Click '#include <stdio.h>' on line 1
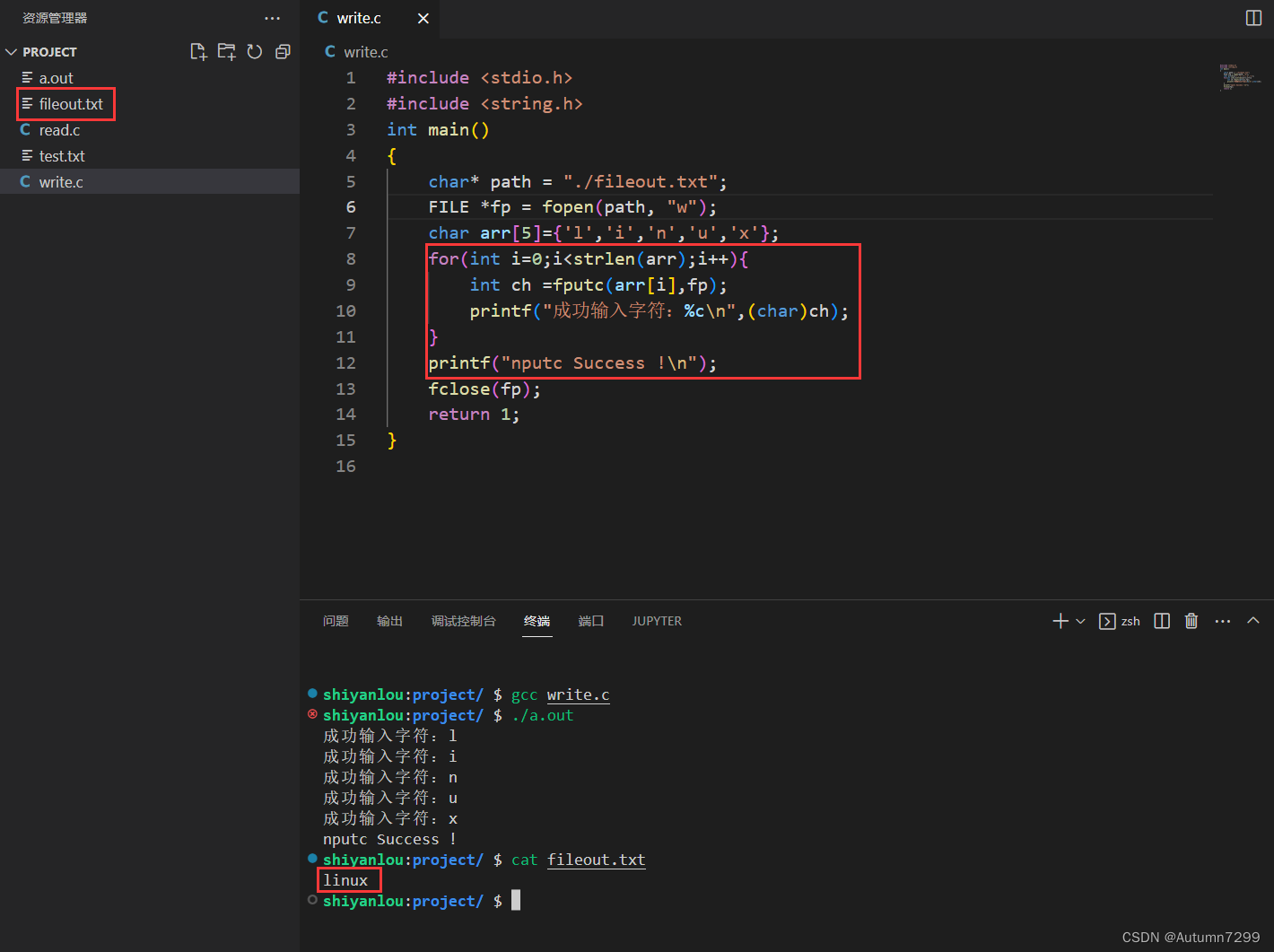Viewport: 1274px width, 952px height. (x=479, y=78)
